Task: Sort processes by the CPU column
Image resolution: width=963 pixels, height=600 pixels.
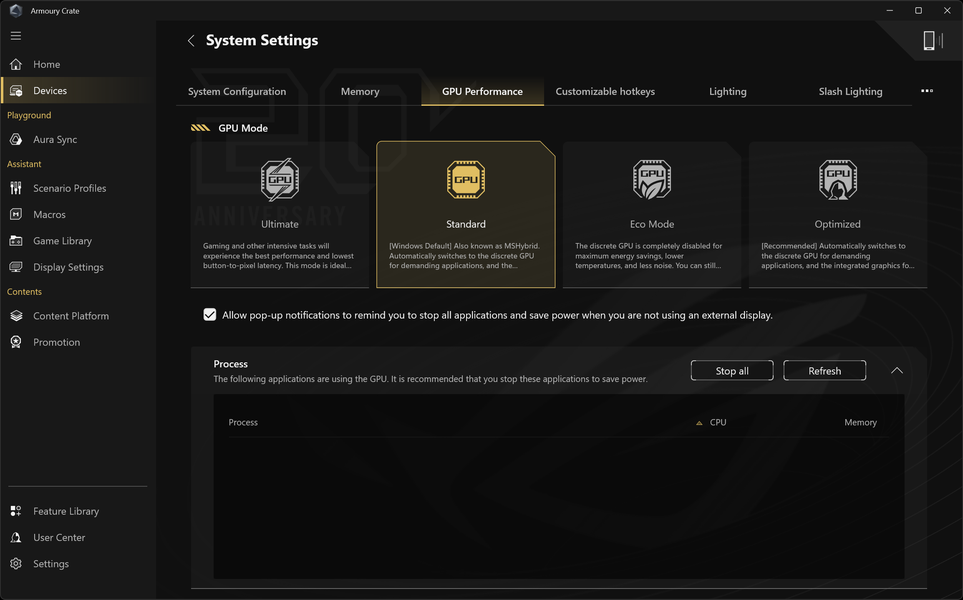Action: (x=718, y=423)
